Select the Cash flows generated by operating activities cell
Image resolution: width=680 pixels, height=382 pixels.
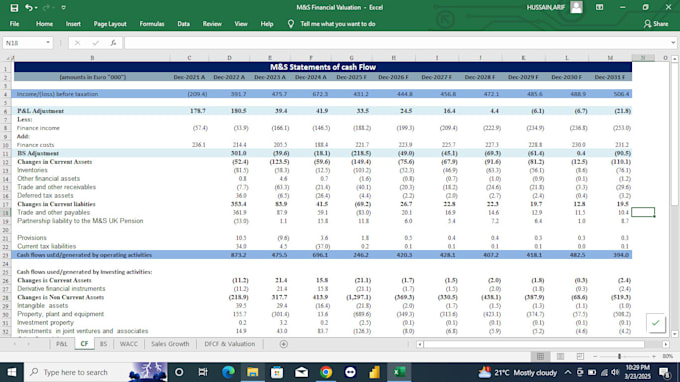coord(92,255)
